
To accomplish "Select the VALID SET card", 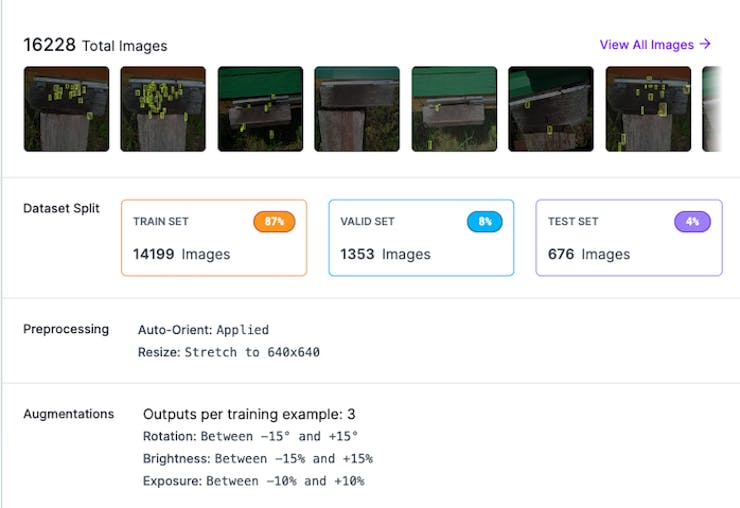I will pos(421,238).
